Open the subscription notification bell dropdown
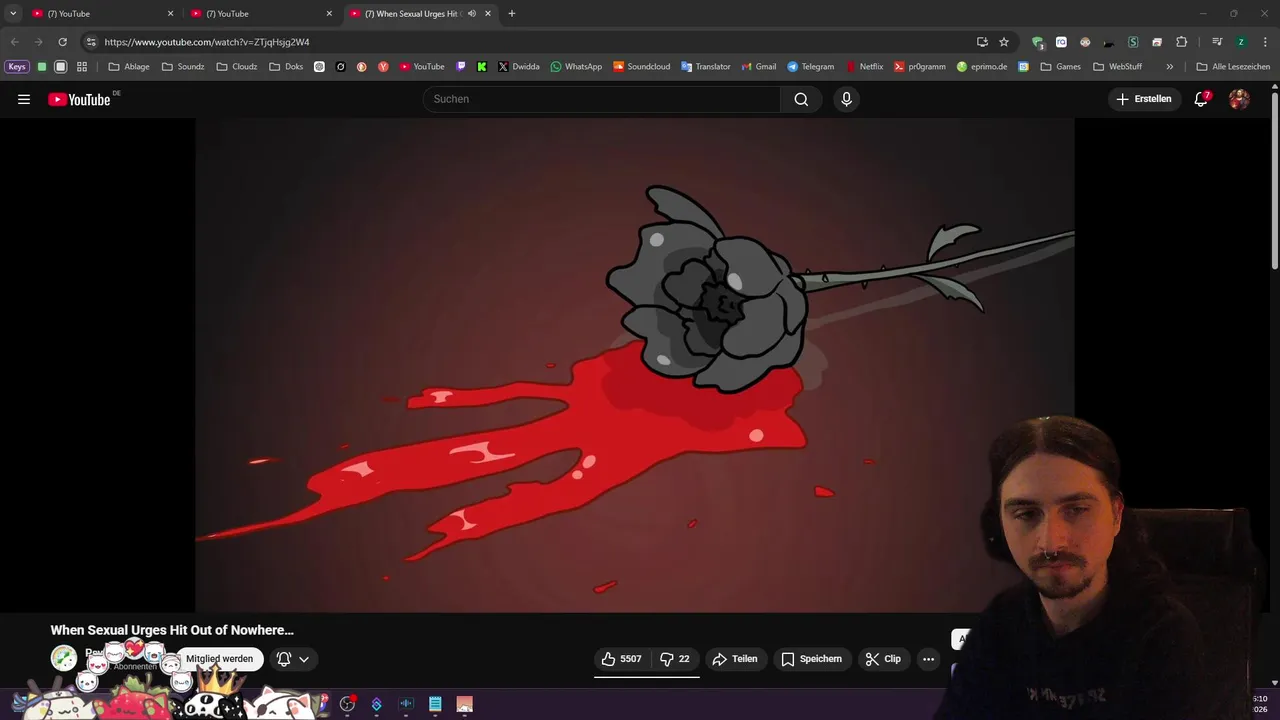Viewport: 1280px width, 720px height. (x=293, y=659)
